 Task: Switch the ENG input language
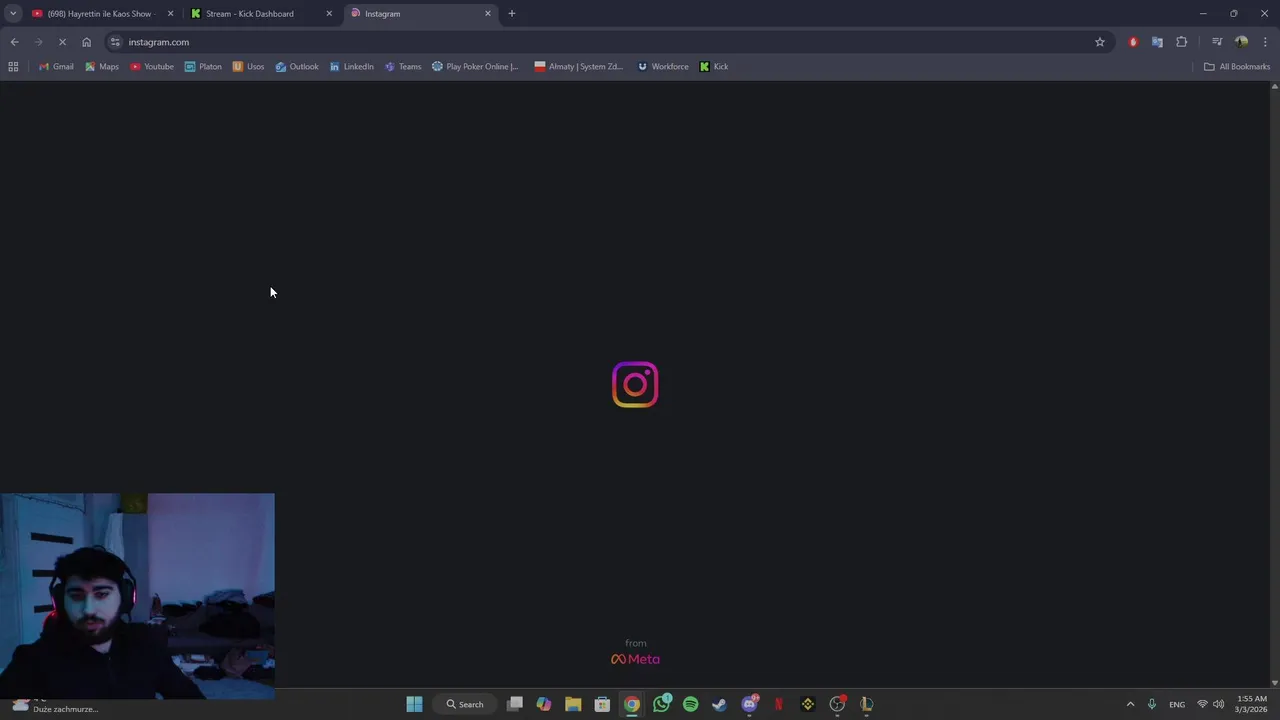1177,704
